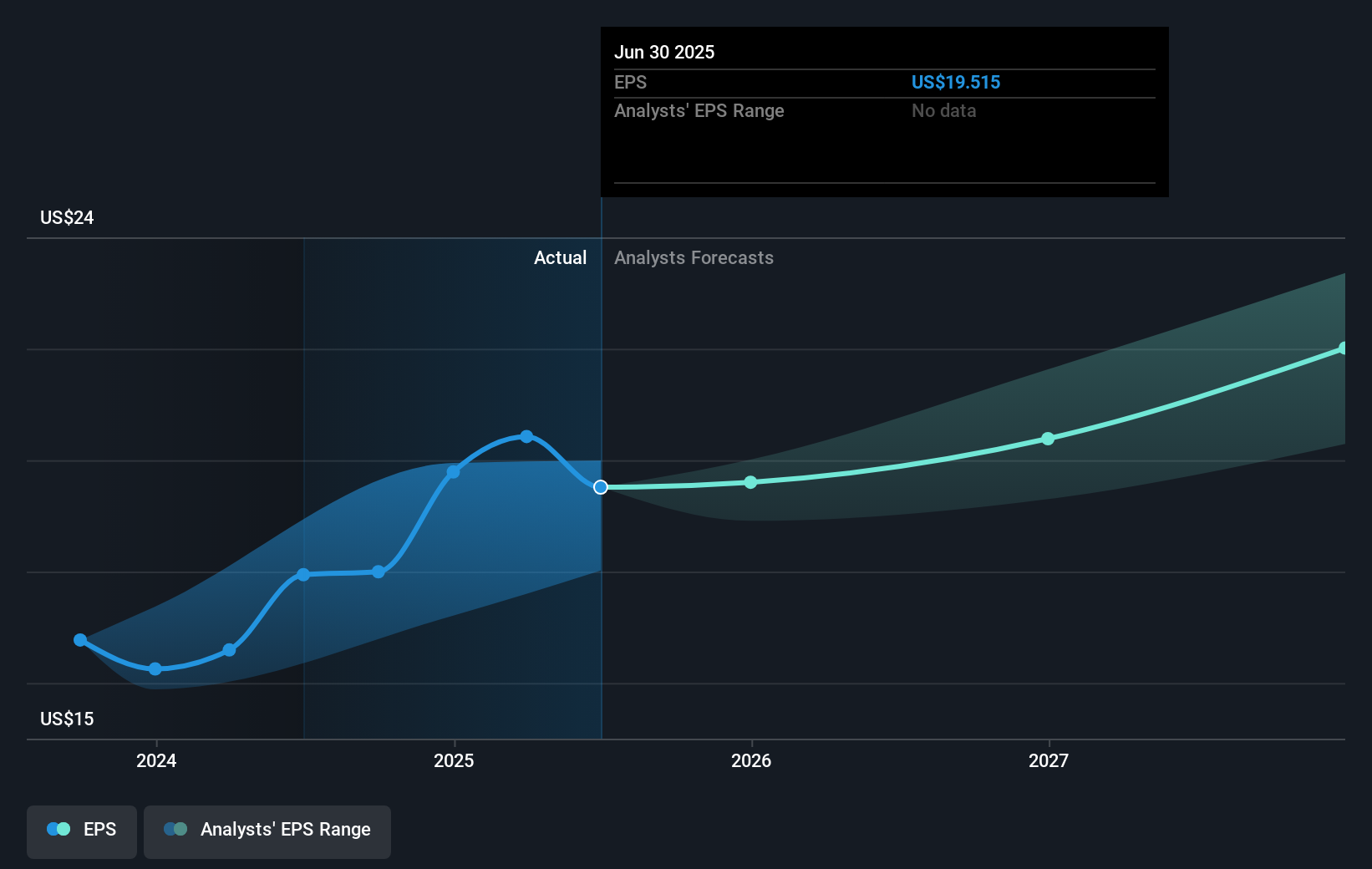This screenshot has width=1372, height=869.
Task: Toggle the EPS series in the legend
Action: click(81, 829)
